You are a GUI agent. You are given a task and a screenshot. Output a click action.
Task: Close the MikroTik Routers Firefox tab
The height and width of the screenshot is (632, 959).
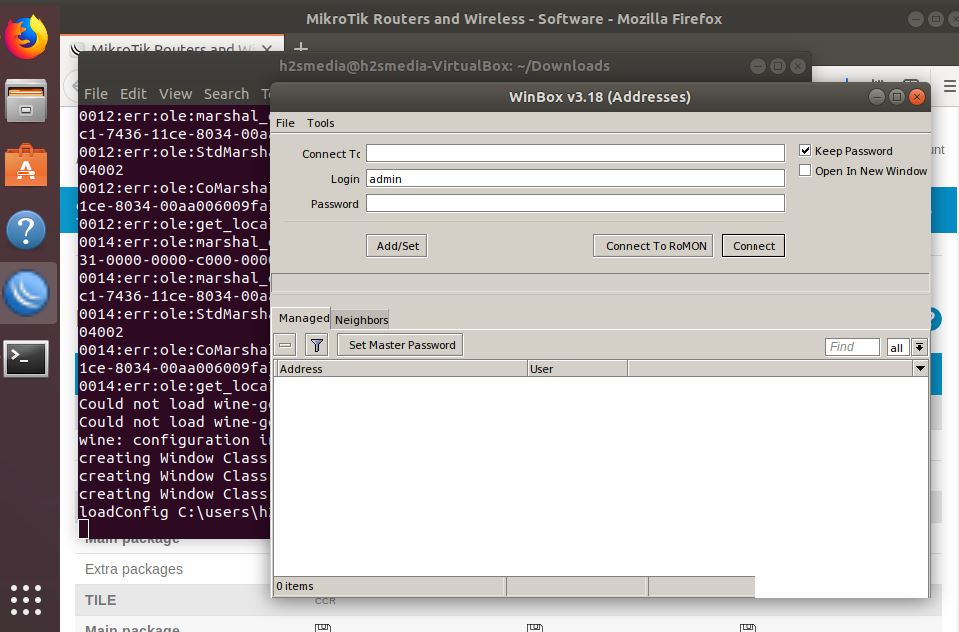coord(267,48)
